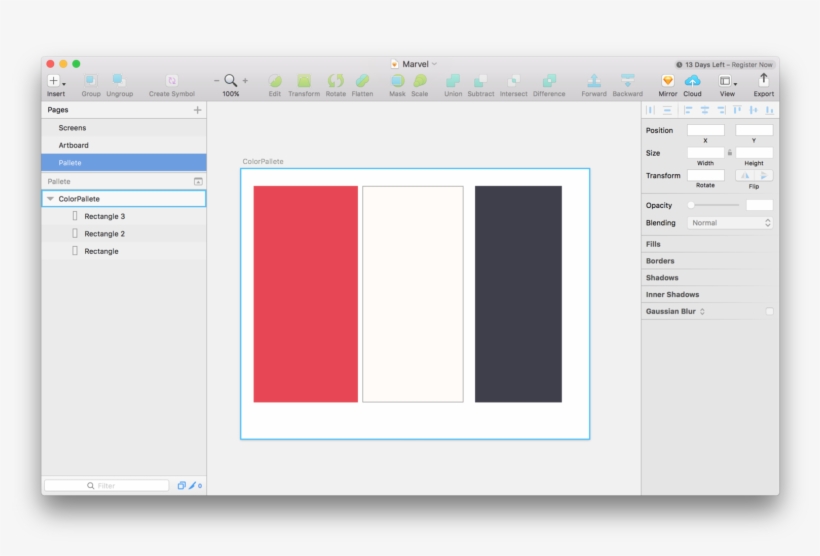Select the Rectangle 3 layer
Image resolution: width=820 pixels, height=556 pixels.
pyautogui.click(x=104, y=216)
